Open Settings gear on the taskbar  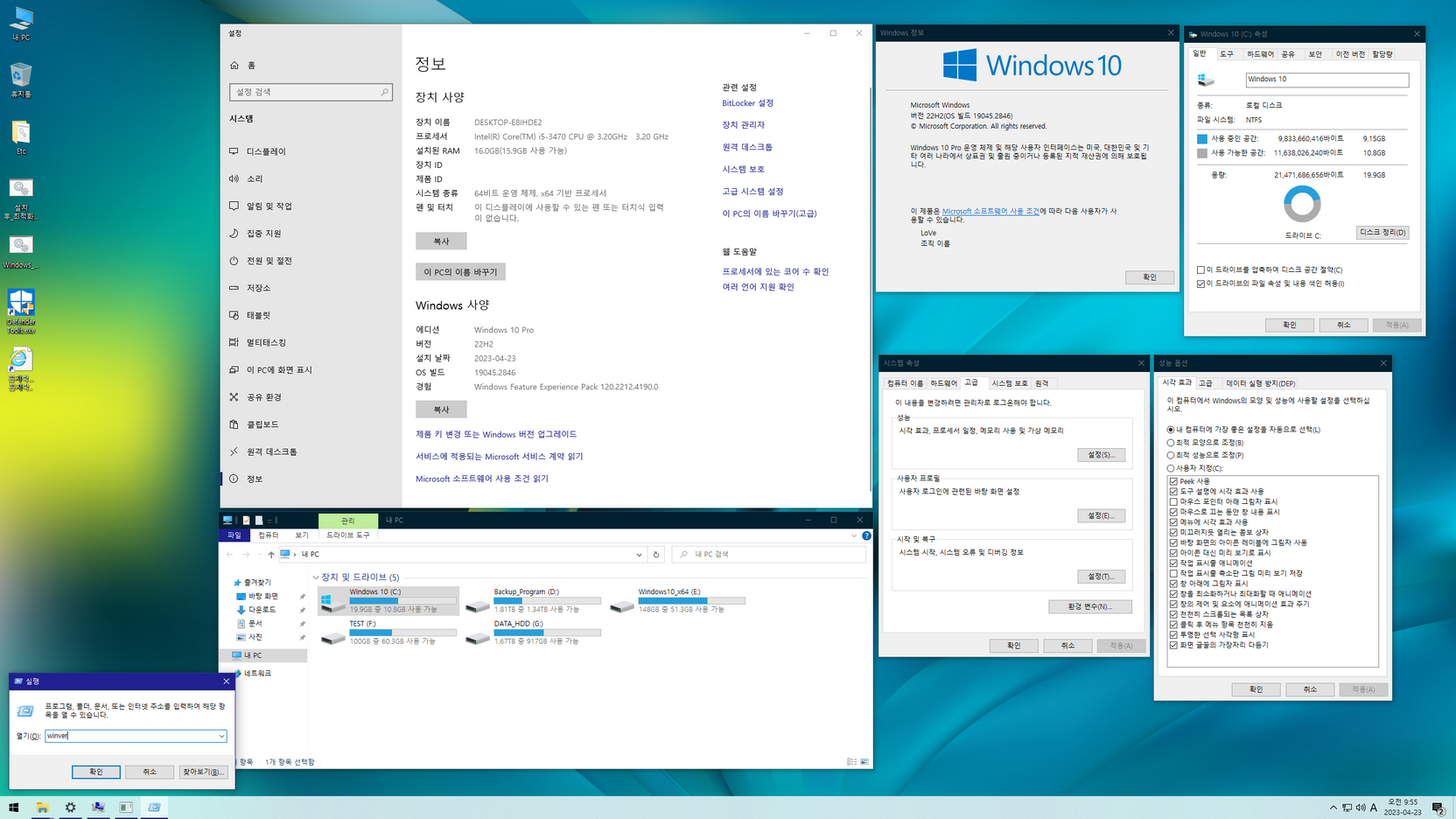[x=70, y=808]
